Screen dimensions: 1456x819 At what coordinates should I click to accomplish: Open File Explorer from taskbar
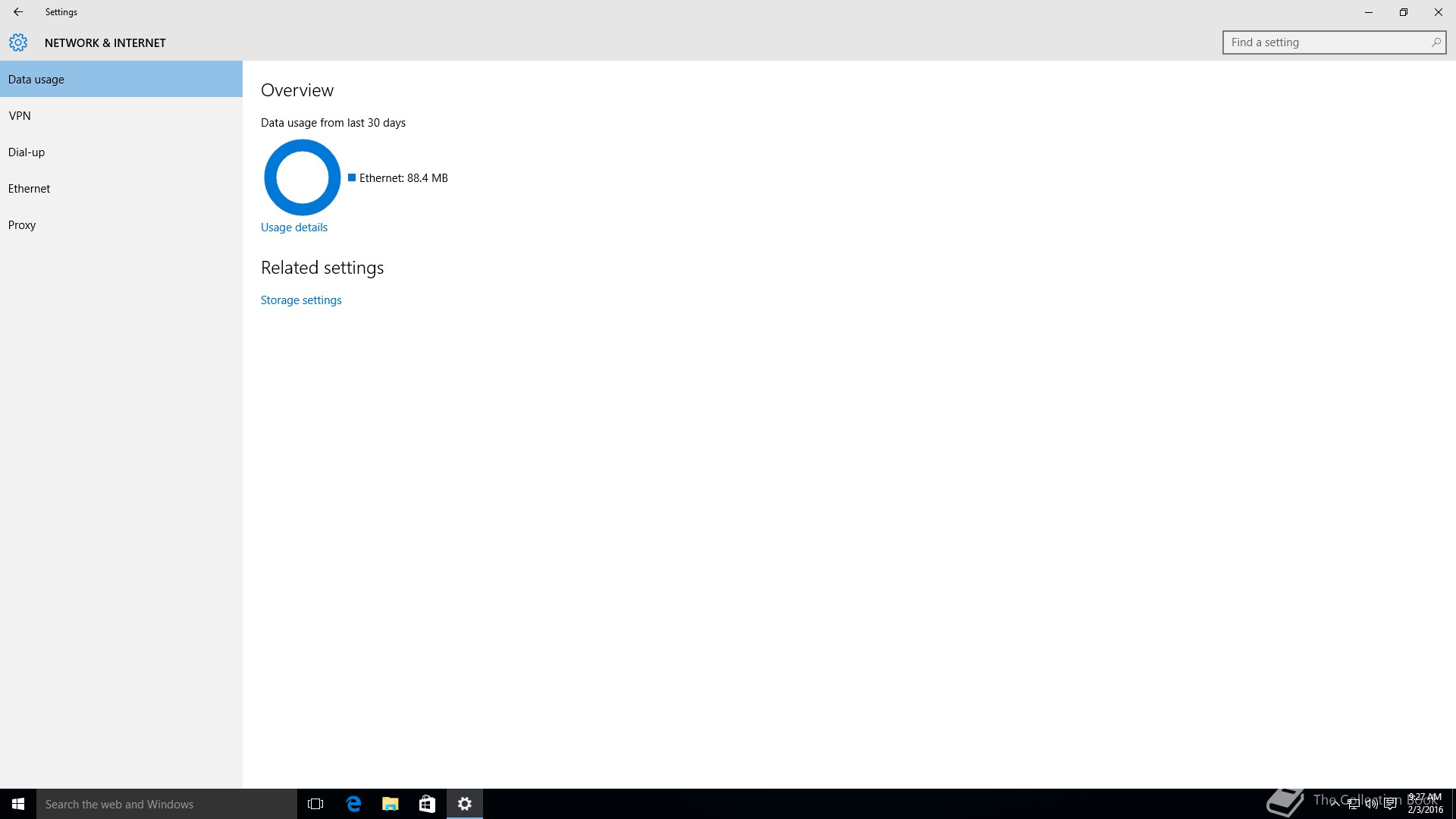(x=390, y=804)
